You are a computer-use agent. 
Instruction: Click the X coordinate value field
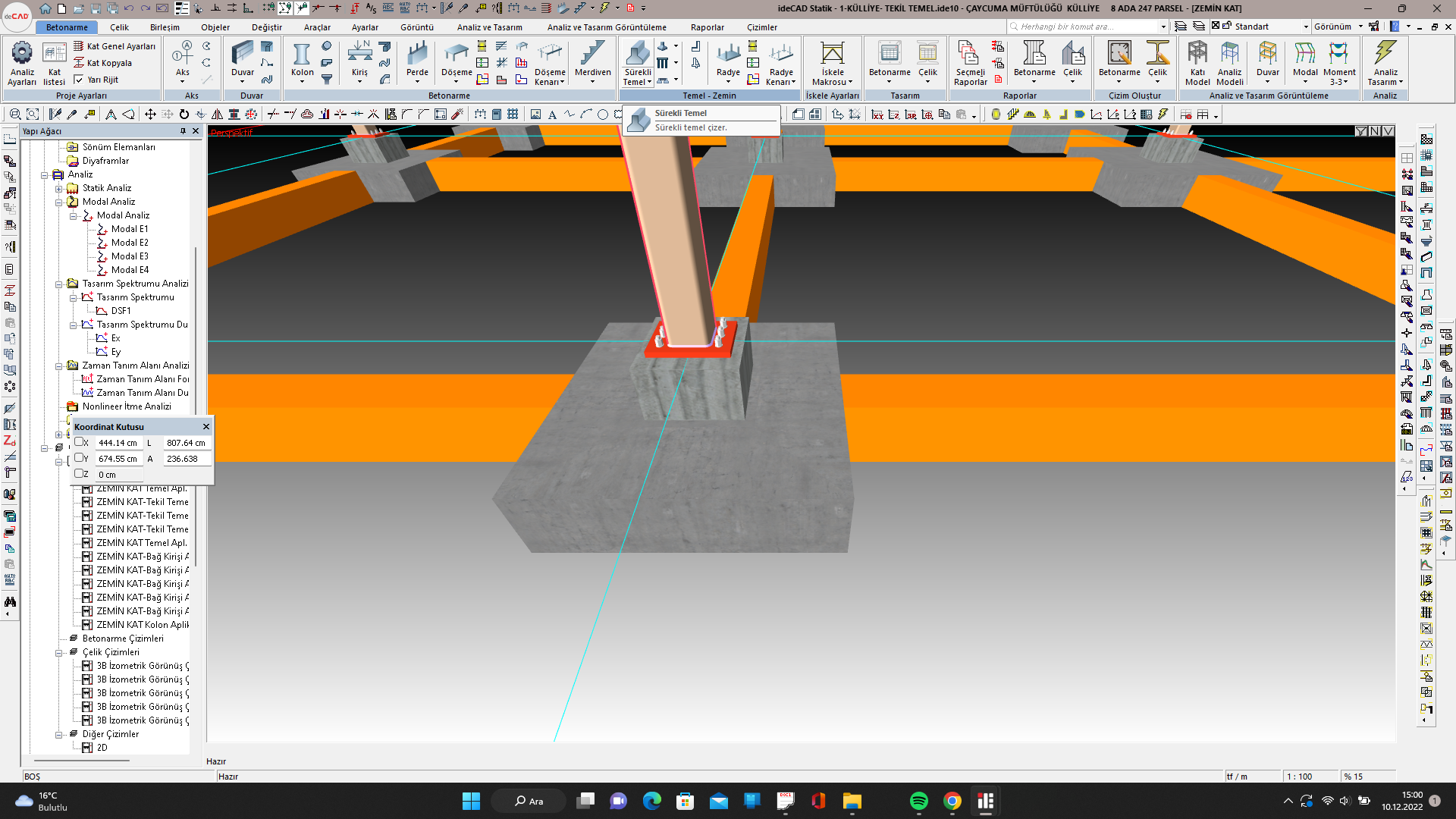coord(118,443)
